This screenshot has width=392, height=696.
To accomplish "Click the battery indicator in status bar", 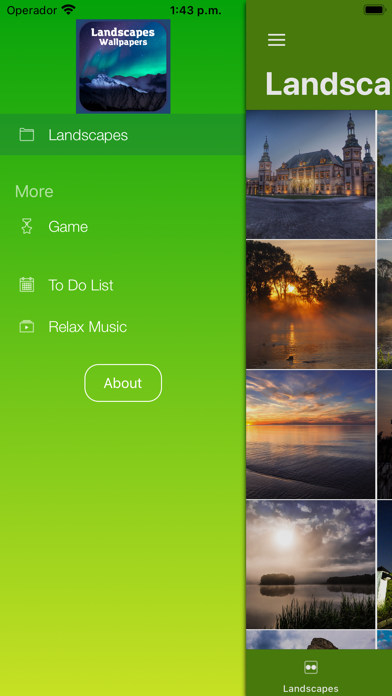I will pyautogui.click(x=375, y=9).
